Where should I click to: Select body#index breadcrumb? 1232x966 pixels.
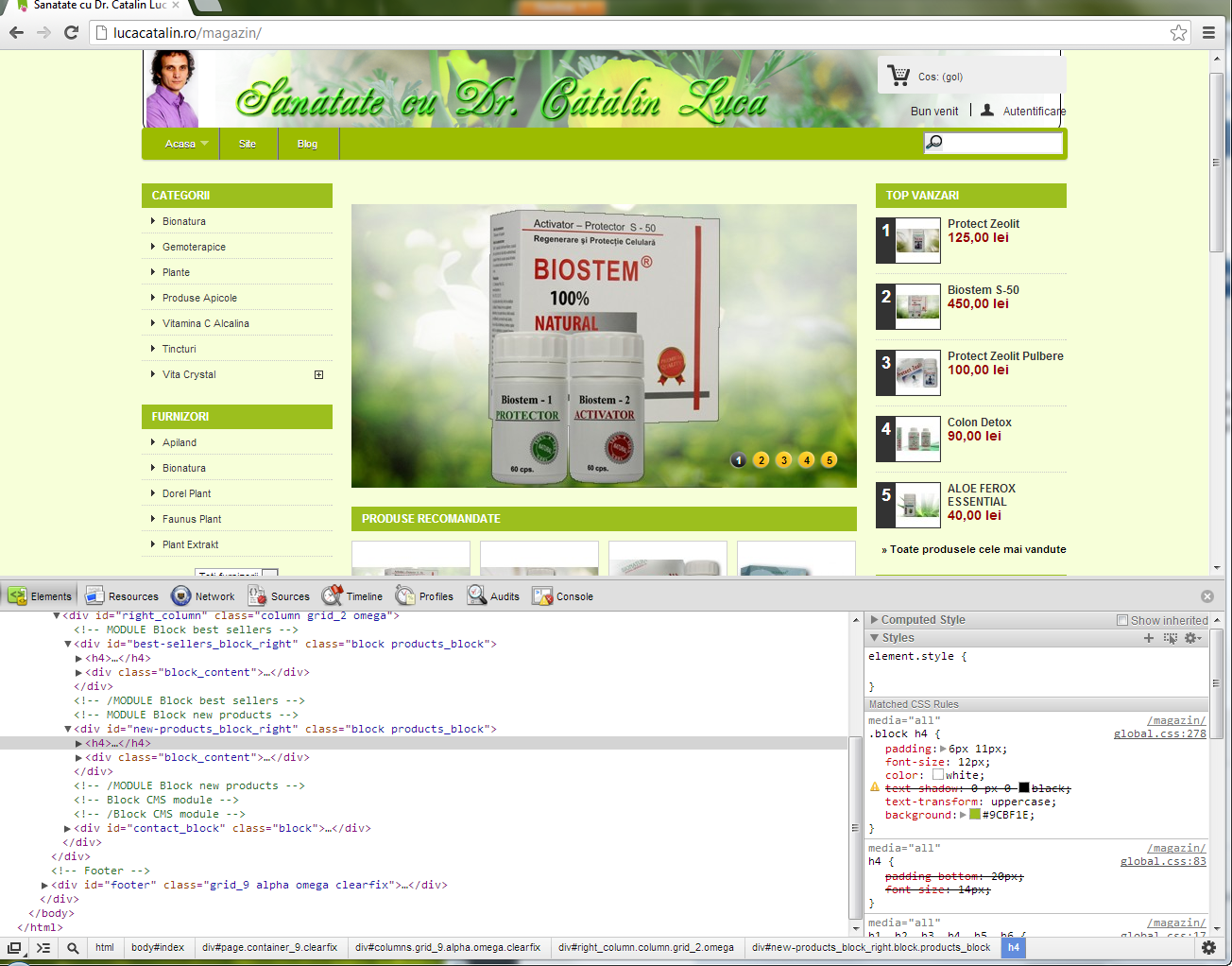coord(158,947)
